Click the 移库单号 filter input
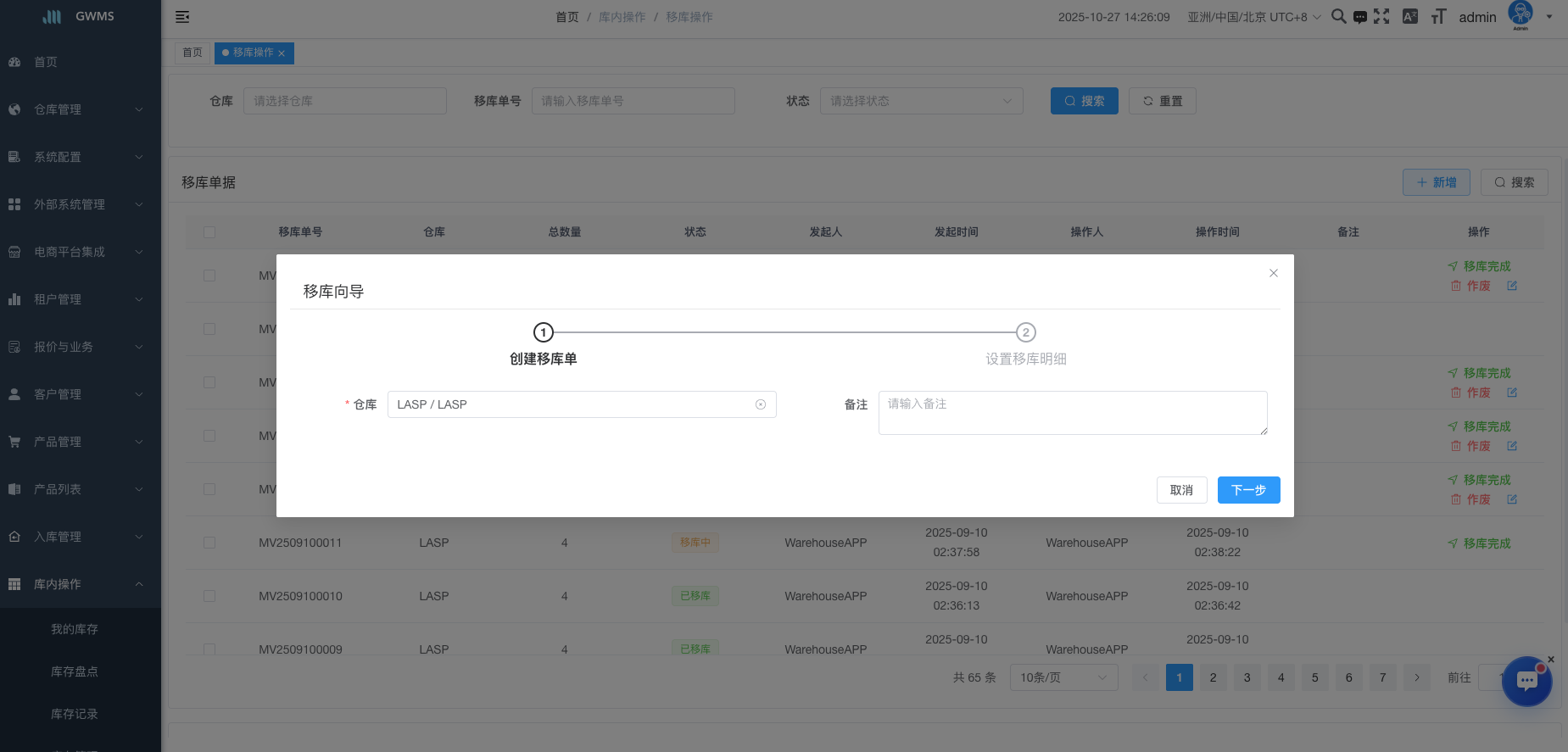Viewport: 1568px width, 752px height. click(633, 101)
